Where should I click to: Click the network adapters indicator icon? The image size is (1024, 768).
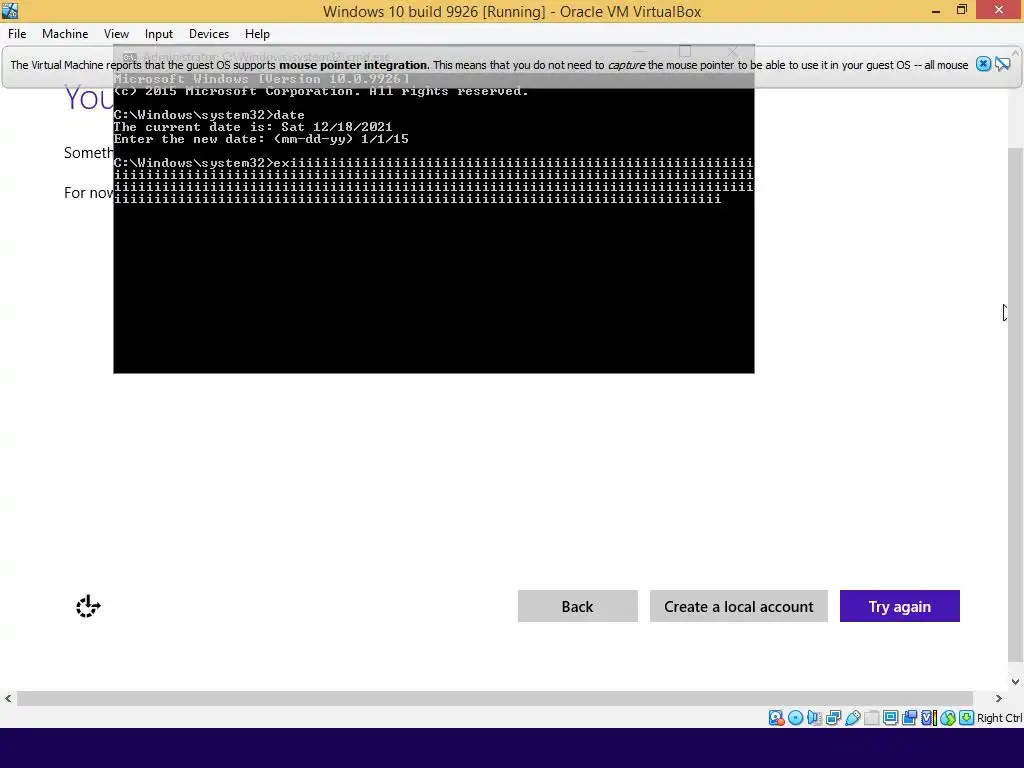coord(833,718)
